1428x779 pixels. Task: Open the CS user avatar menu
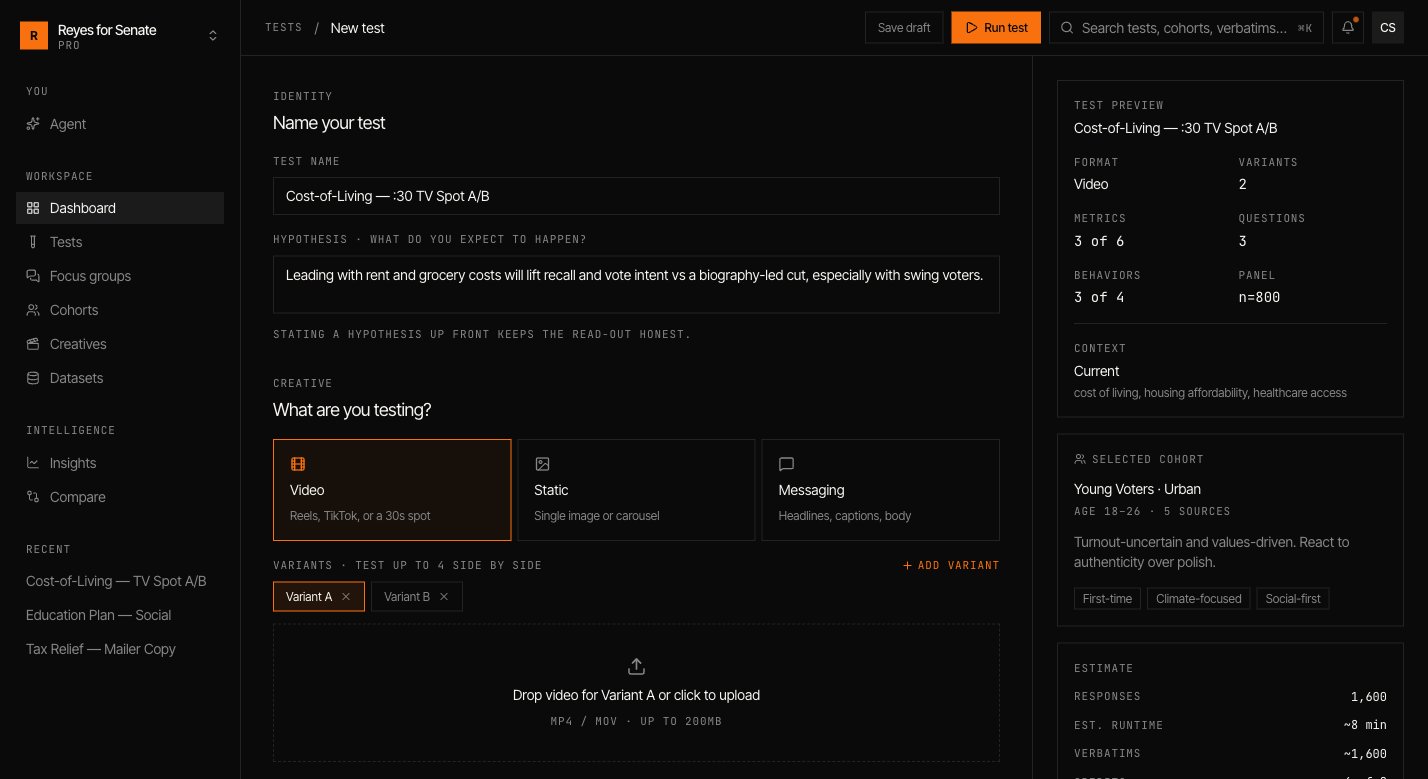[1388, 28]
